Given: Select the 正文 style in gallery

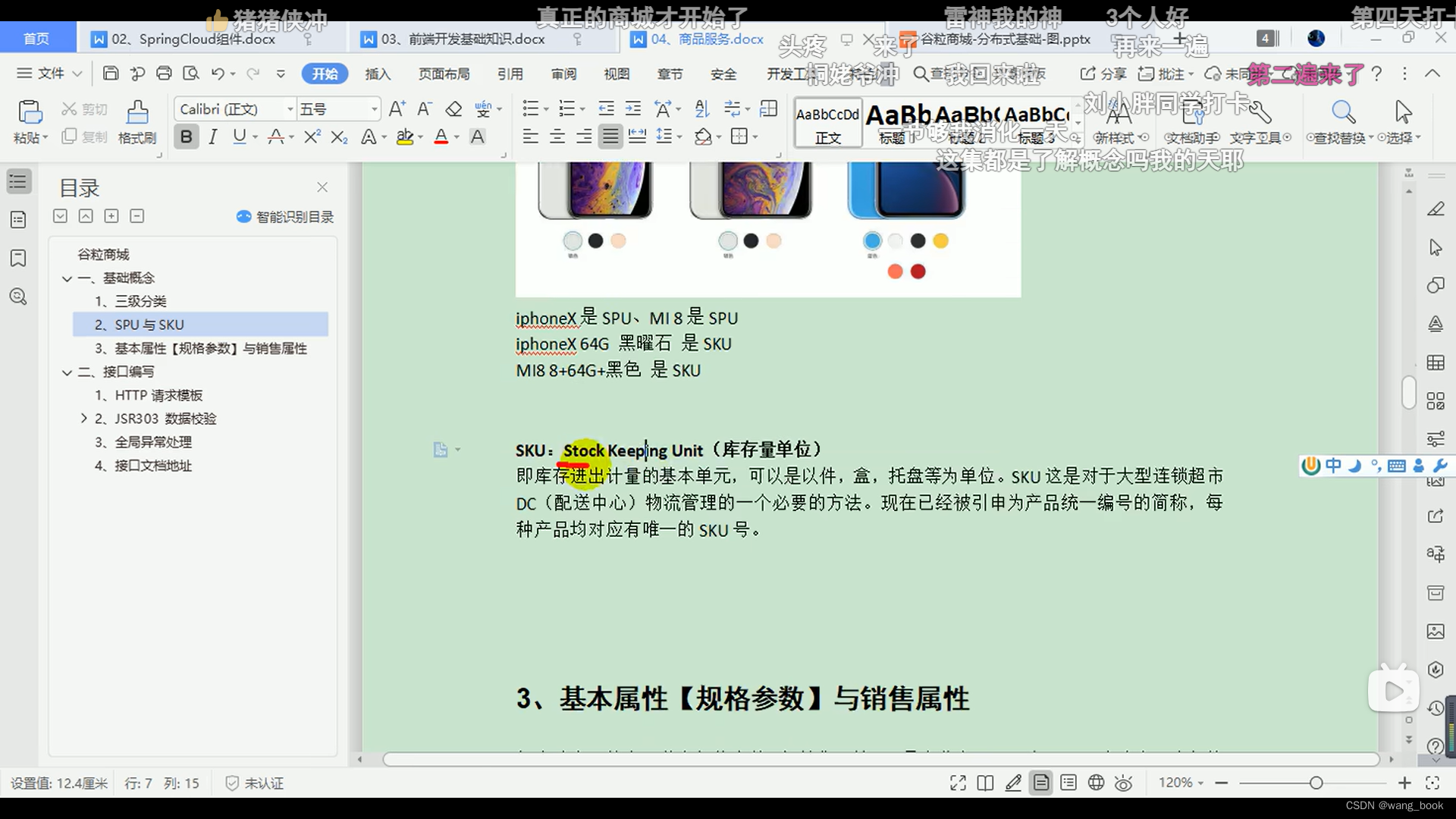Looking at the screenshot, I should (827, 122).
